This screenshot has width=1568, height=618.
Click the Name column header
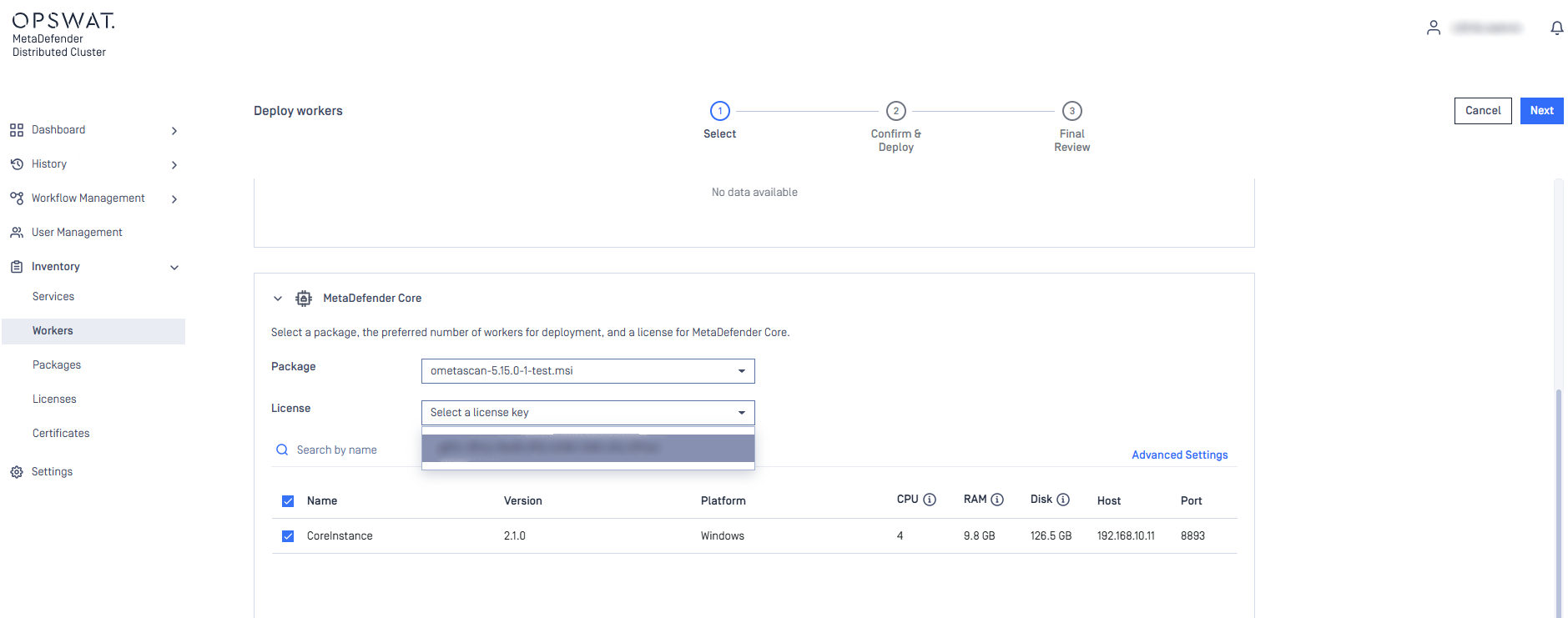point(322,501)
